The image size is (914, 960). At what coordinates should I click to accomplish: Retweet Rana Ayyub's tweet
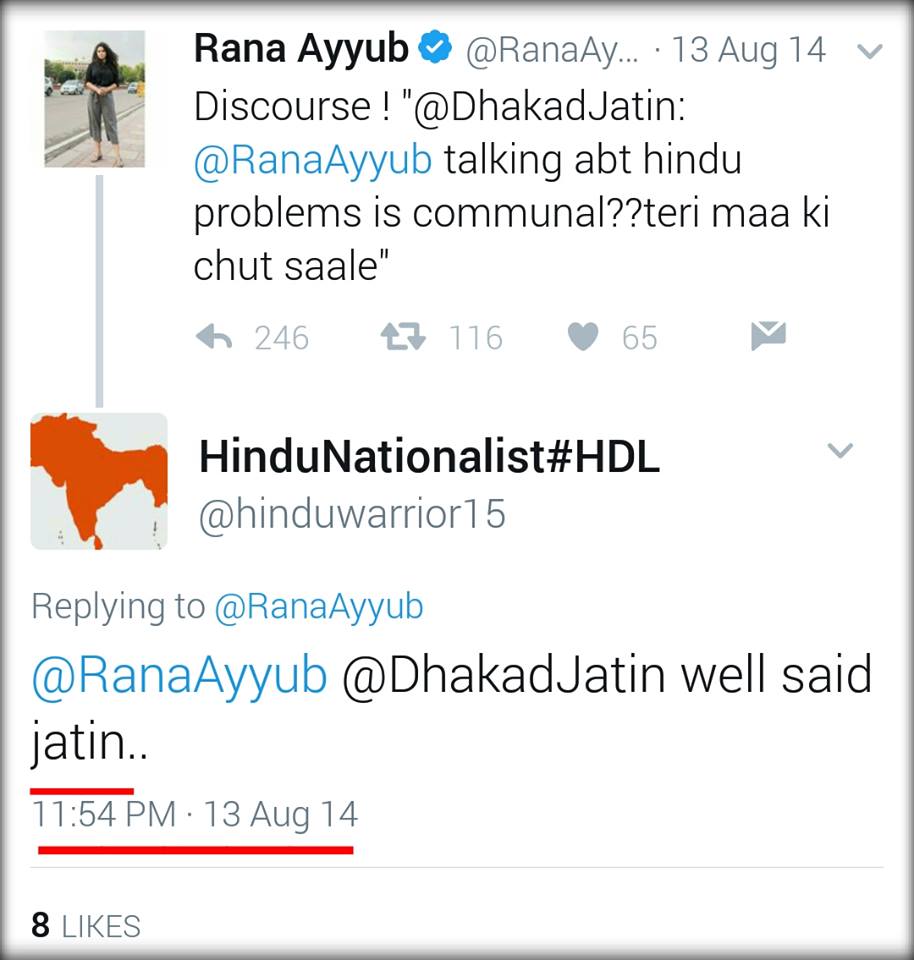(x=403, y=337)
